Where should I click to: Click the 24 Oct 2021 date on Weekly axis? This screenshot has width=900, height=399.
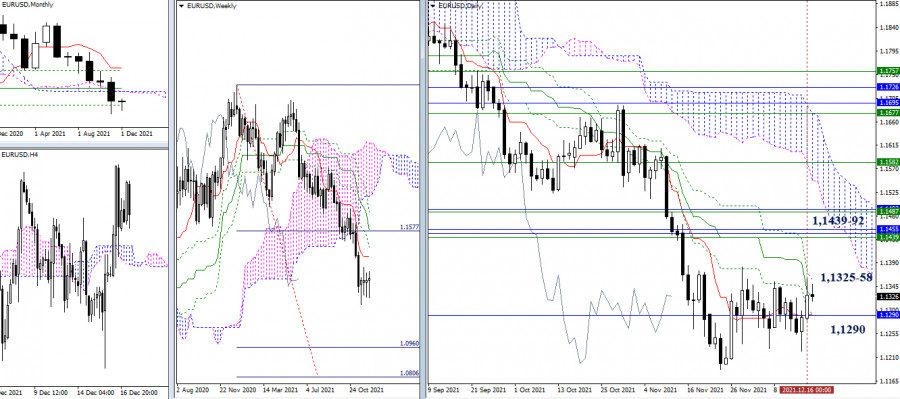tap(366, 389)
